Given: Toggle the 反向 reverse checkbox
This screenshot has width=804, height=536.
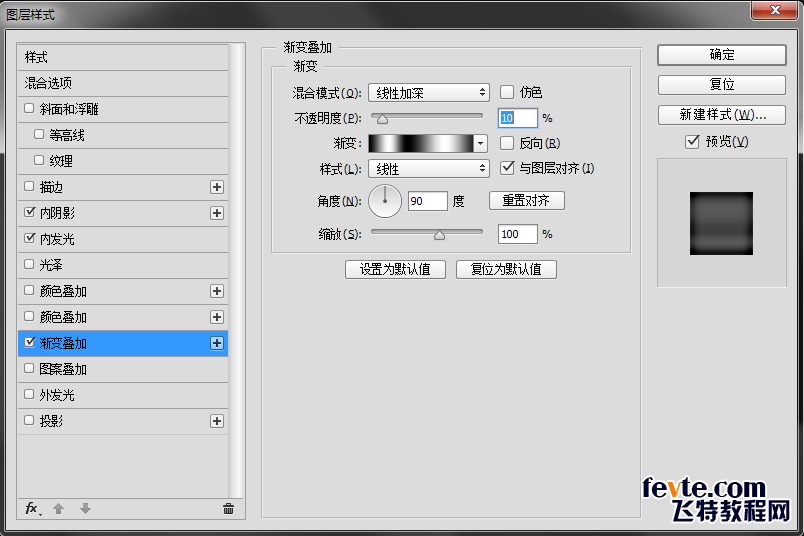Looking at the screenshot, I should tap(507, 143).
